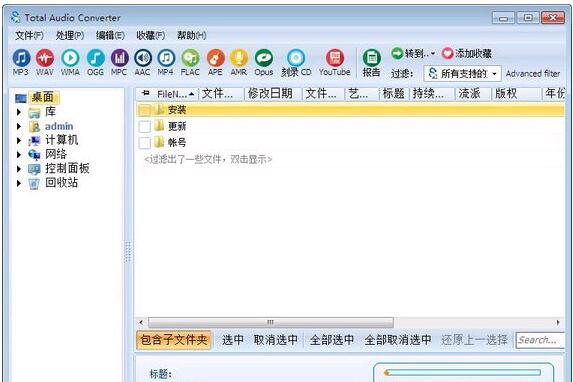
Task: Open the 处理(P) menu
Action: pos(70,35)
